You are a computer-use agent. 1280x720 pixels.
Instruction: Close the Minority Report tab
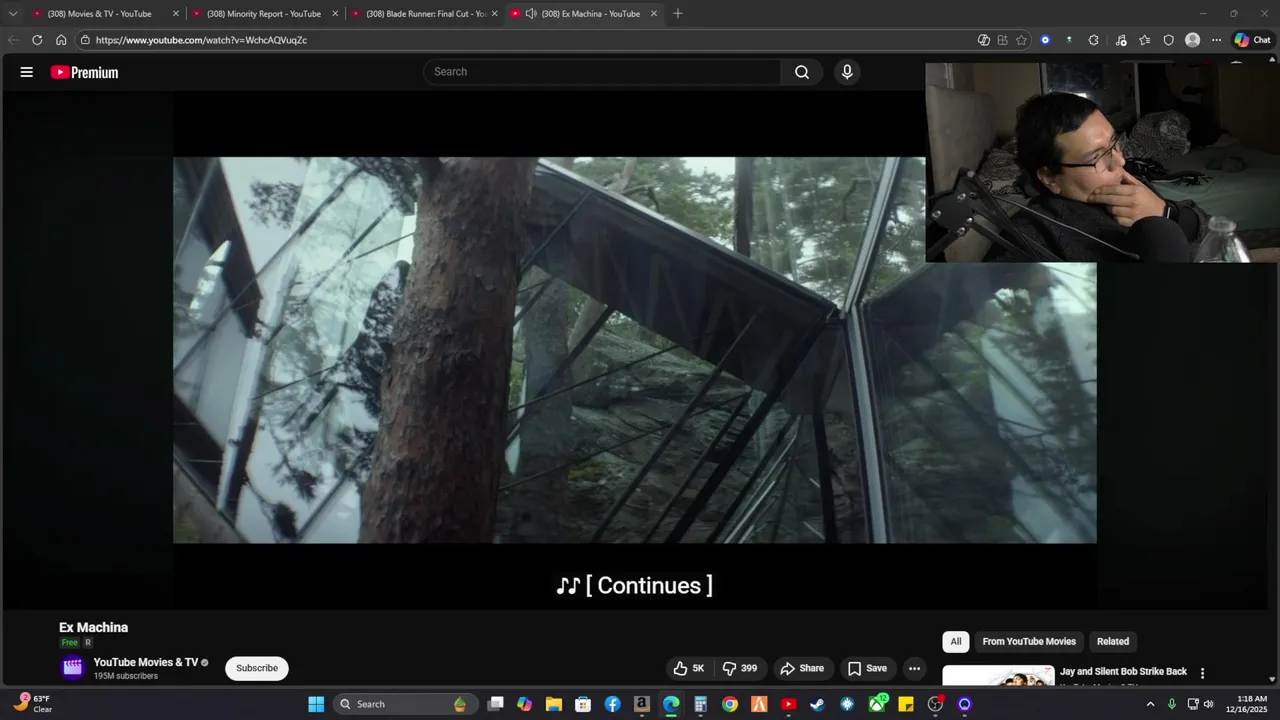335,14
